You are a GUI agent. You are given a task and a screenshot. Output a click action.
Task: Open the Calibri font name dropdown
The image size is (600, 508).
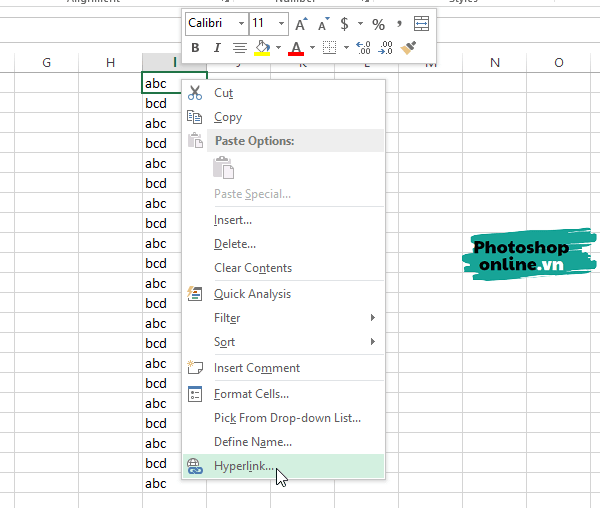click(x=241, y=24)
